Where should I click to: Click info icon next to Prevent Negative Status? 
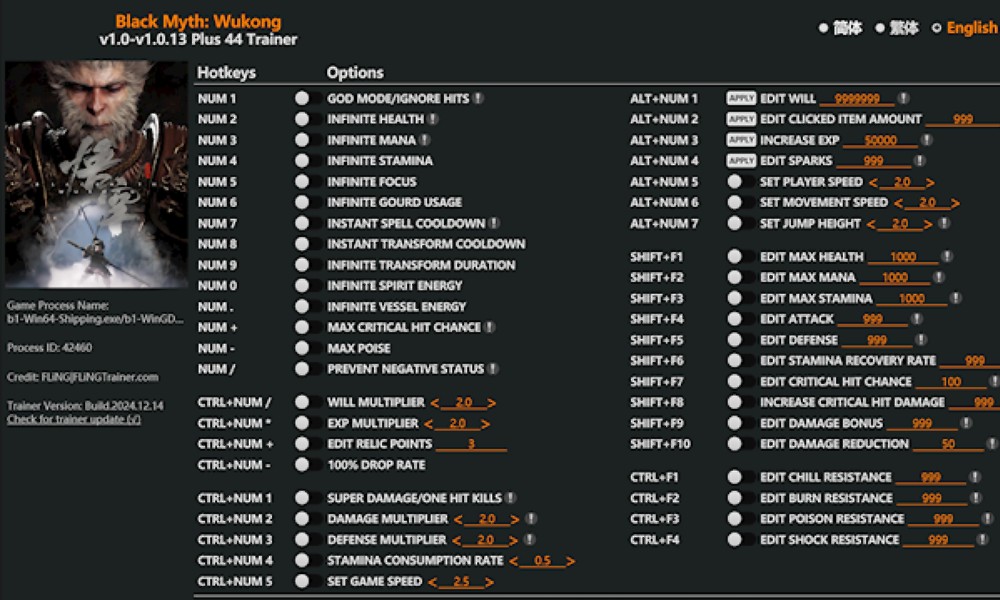pos(494,369)
